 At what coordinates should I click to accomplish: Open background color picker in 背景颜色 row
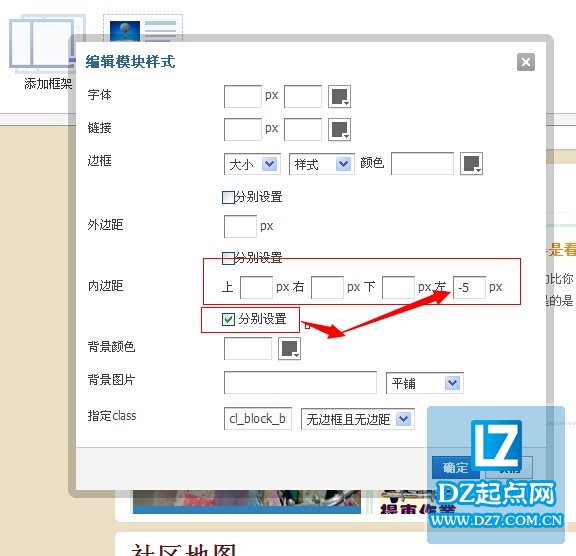(289, 349)
